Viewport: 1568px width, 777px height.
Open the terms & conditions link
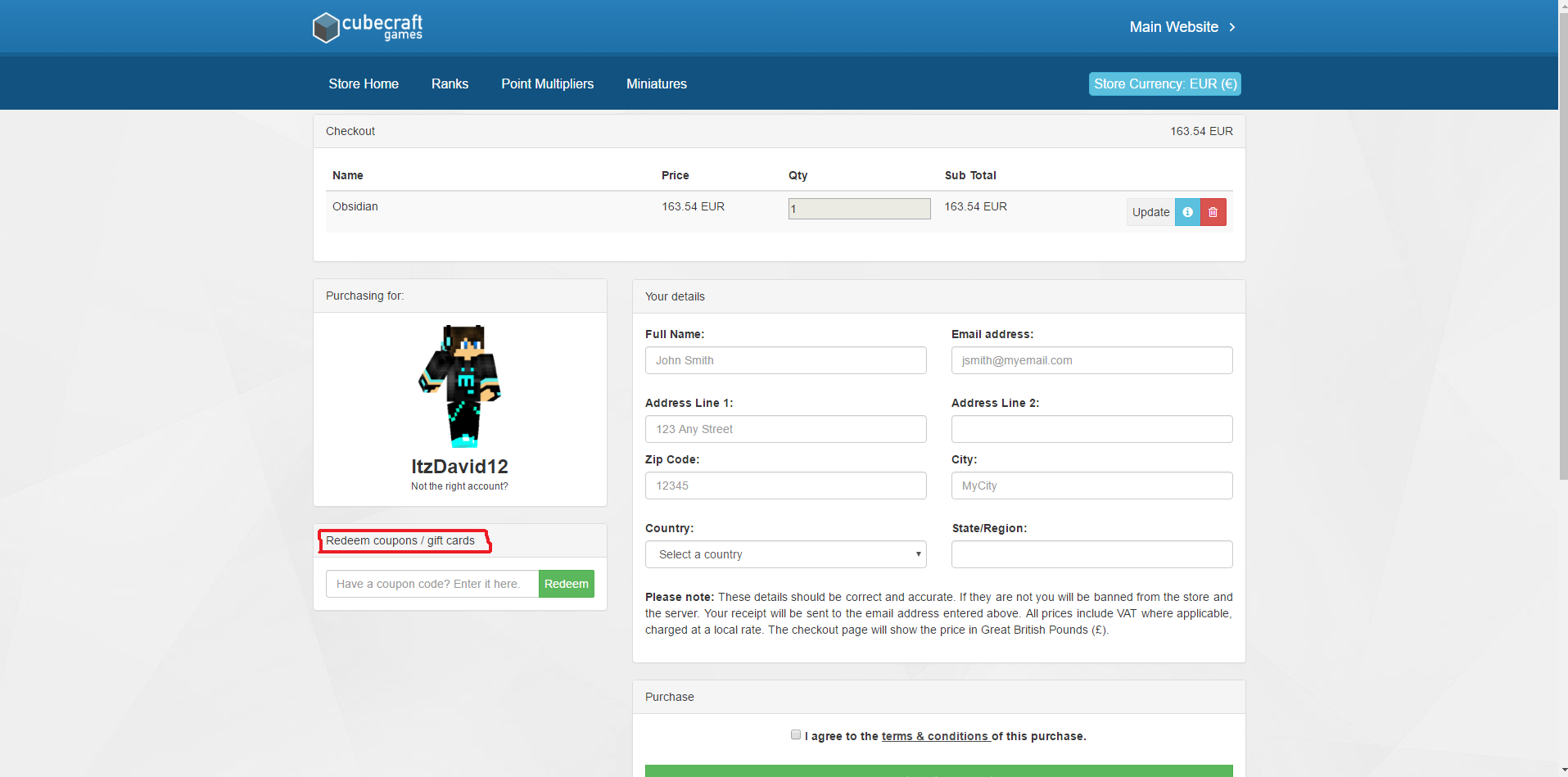935,736
